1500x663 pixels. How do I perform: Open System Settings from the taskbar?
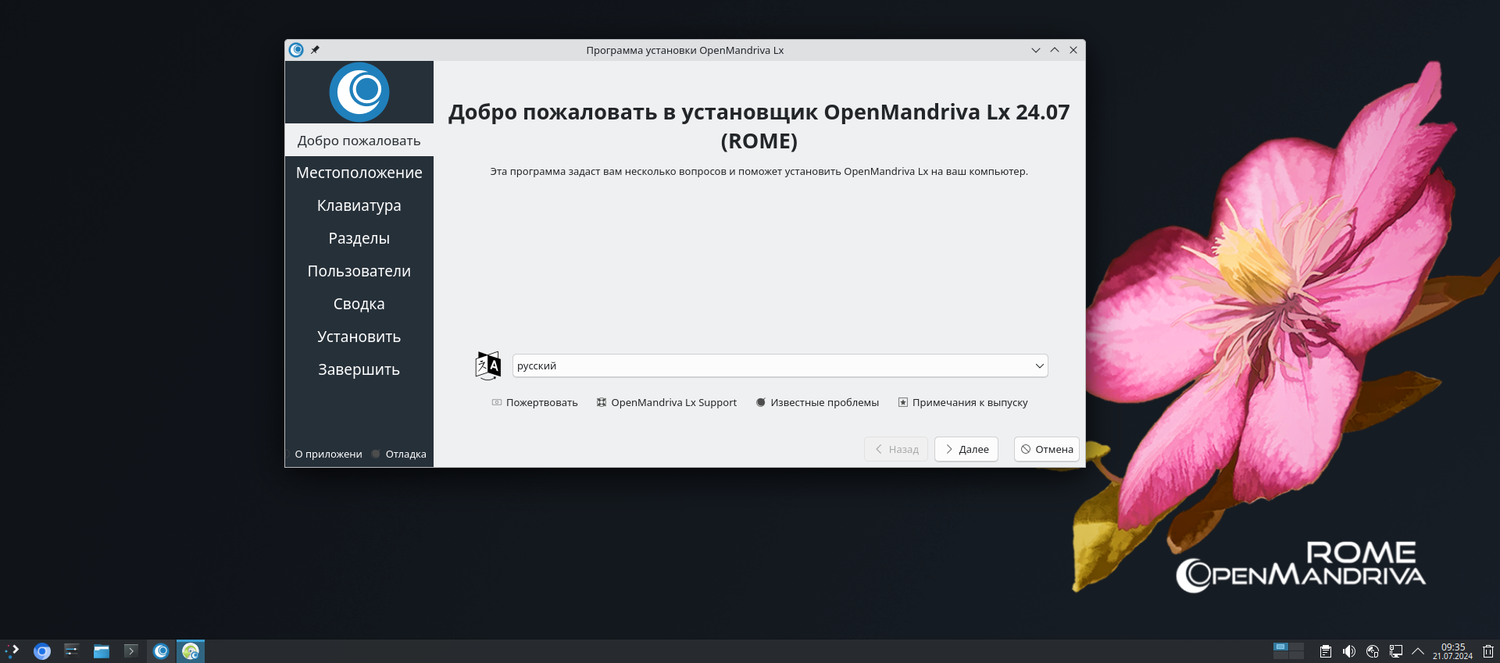pyautogui.click(x=72, y=651)
